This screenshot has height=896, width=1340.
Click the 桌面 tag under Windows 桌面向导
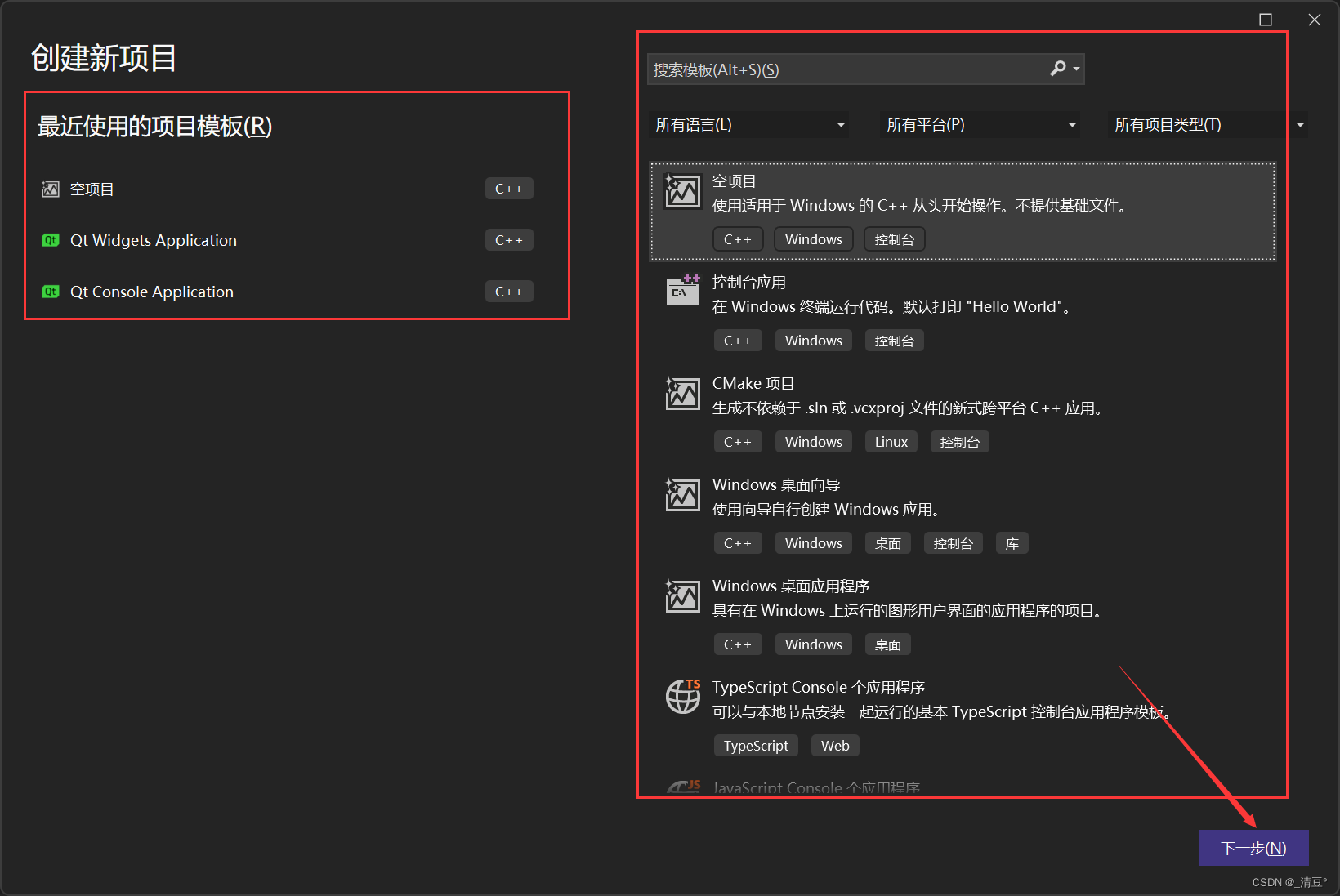pos(888,543)
